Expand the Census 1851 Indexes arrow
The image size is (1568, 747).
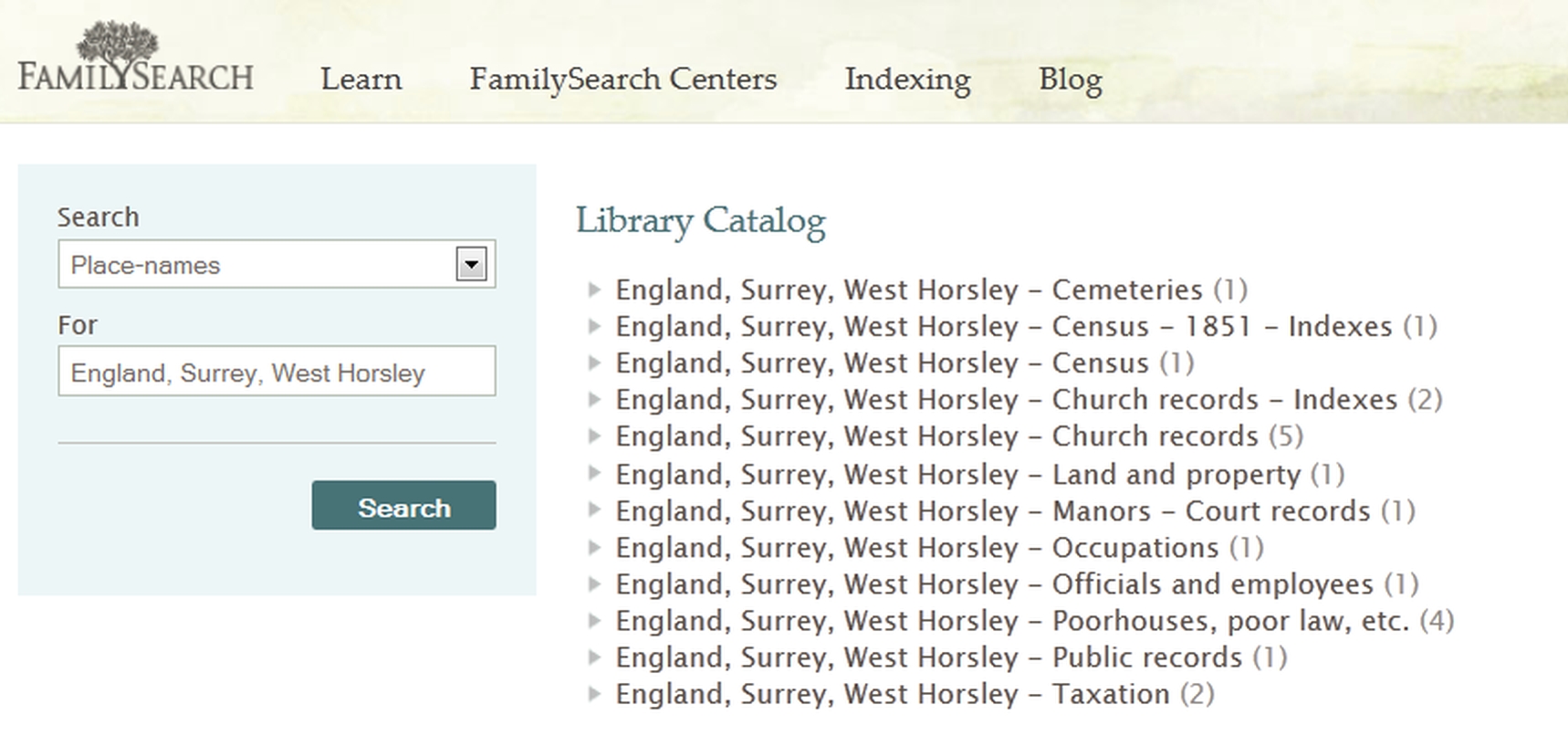(x=594, y=327)
